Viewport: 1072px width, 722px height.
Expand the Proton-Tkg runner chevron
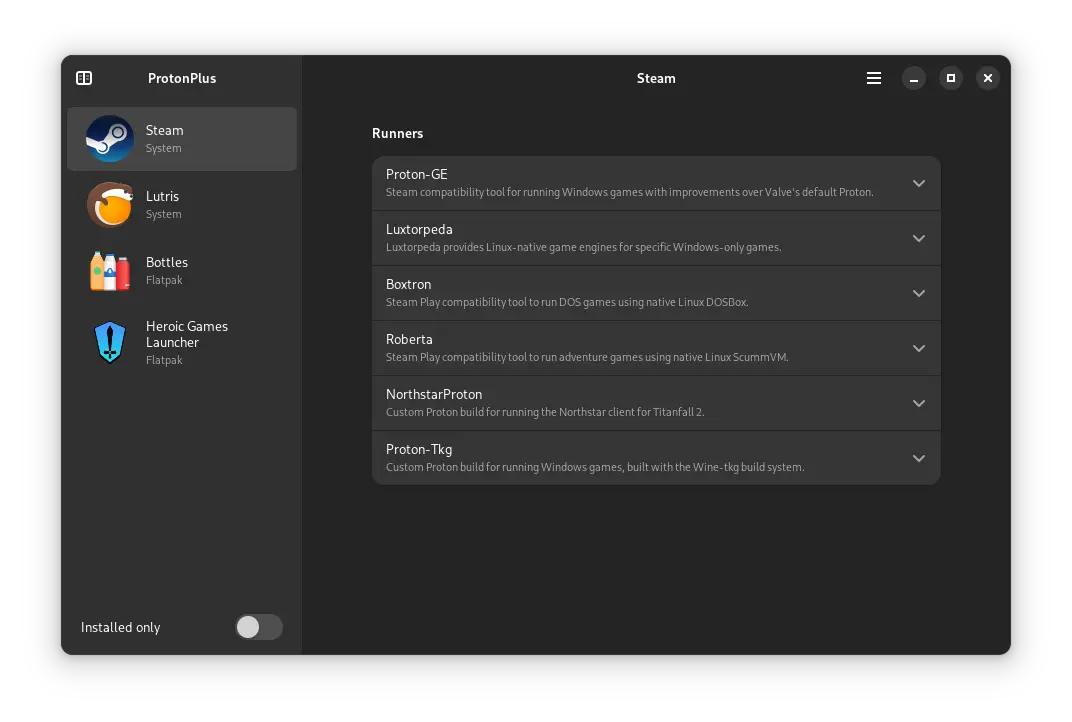919,458
